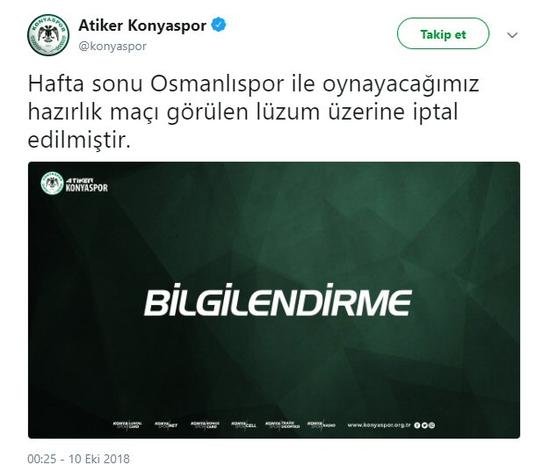Click the Konyaspor Radyo logo in footer
550x472 pixels.
322,425
